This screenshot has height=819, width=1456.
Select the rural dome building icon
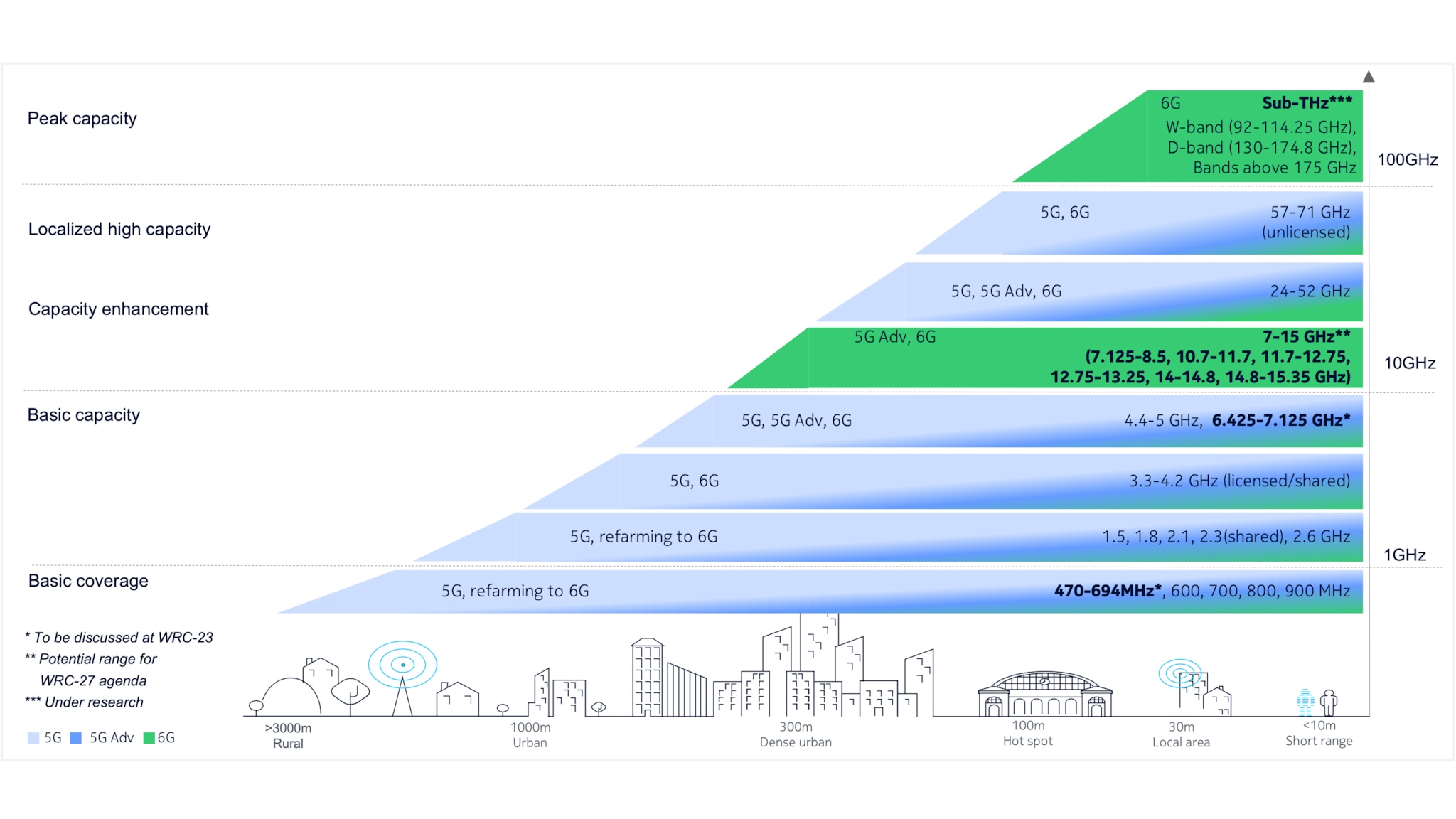[x=291, y=696]
